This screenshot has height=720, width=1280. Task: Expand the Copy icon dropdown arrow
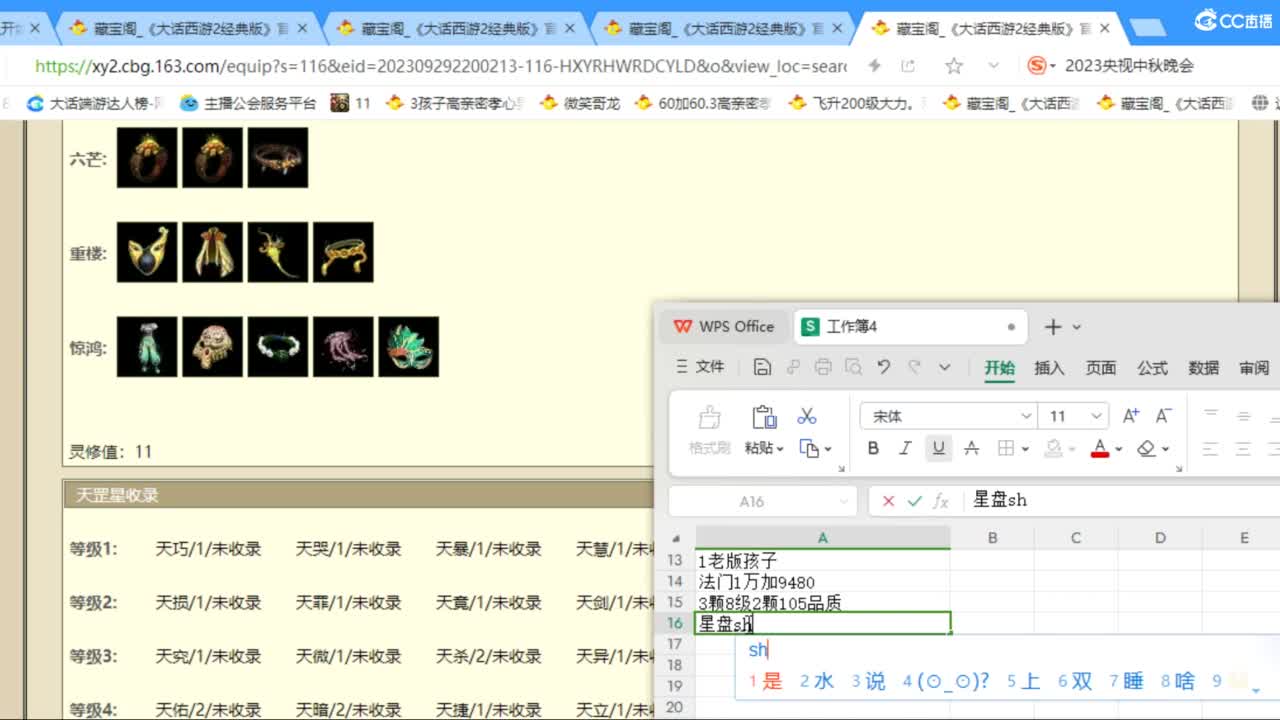[828, 450]
